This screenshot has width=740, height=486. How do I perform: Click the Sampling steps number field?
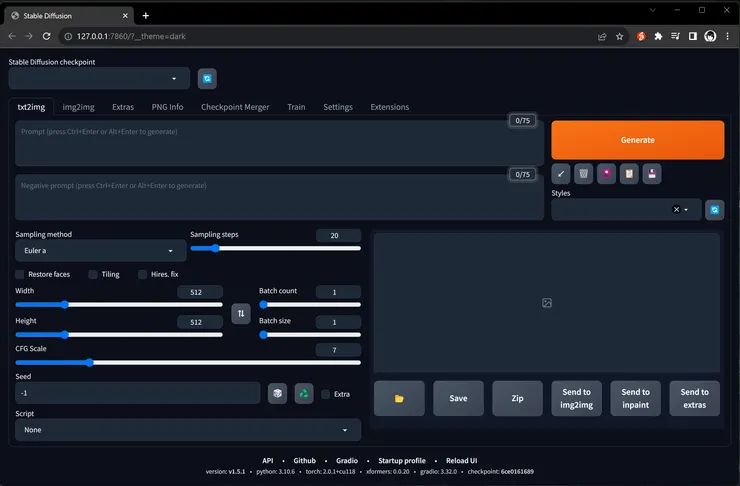coord(338,235)
